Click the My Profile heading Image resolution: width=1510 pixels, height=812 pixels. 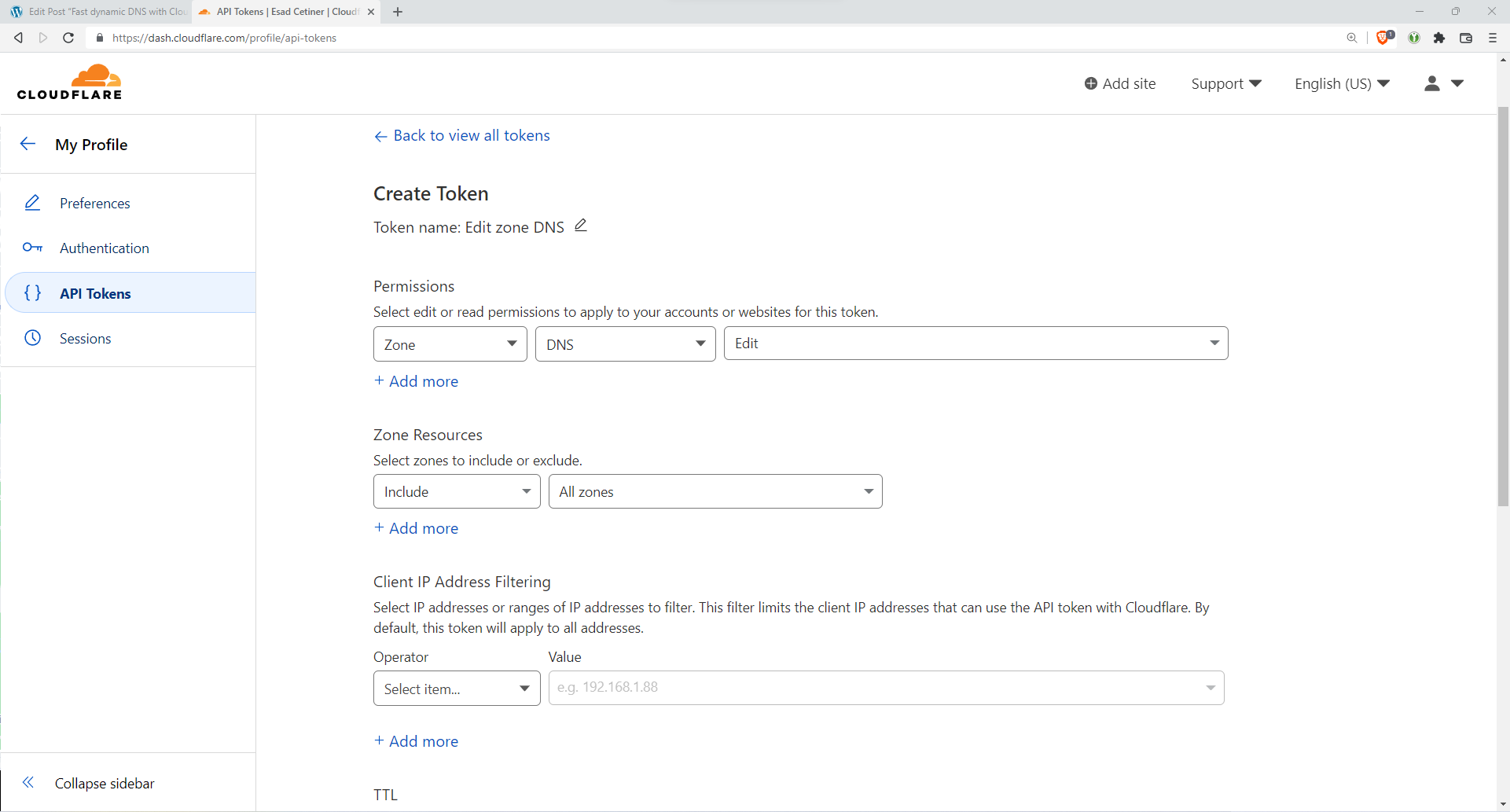[x=91, y=145]
